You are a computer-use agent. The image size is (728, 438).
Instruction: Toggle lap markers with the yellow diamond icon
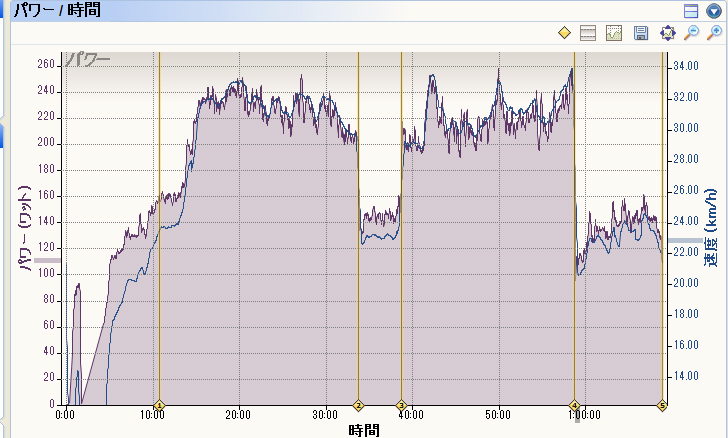pos(564,33)
